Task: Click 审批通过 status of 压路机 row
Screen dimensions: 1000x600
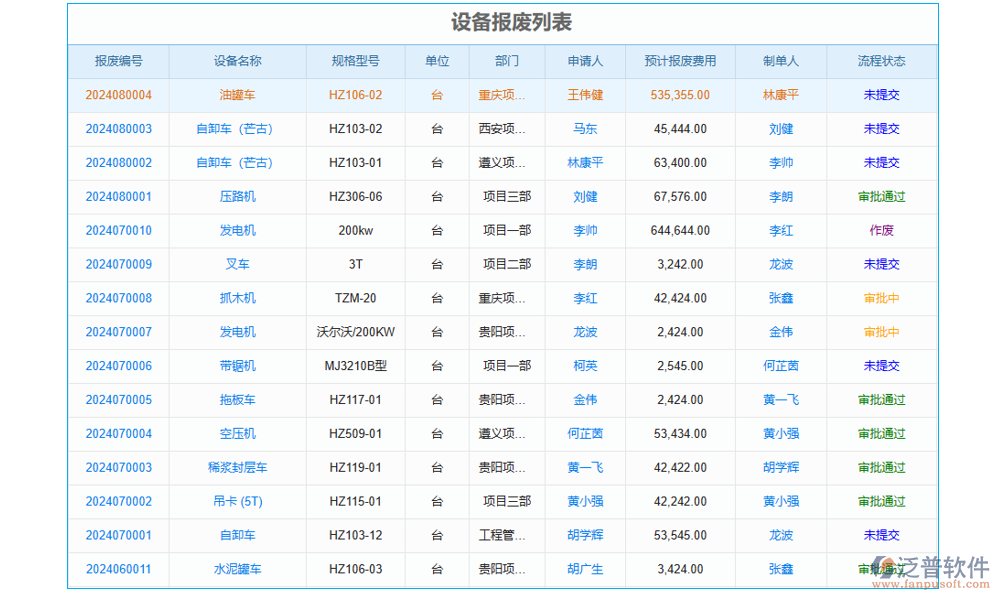Action: (881, 196)
